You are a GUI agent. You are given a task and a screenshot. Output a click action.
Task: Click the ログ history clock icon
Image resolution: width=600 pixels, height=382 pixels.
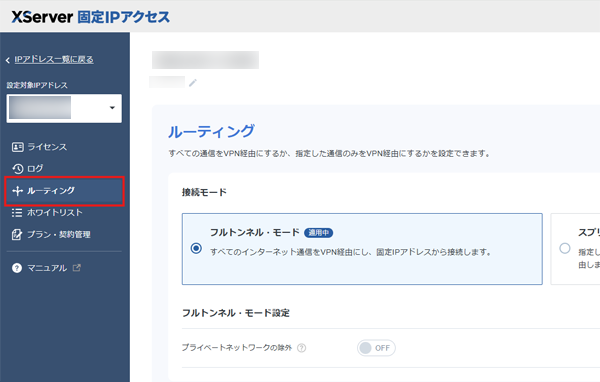tap(18, 168)
